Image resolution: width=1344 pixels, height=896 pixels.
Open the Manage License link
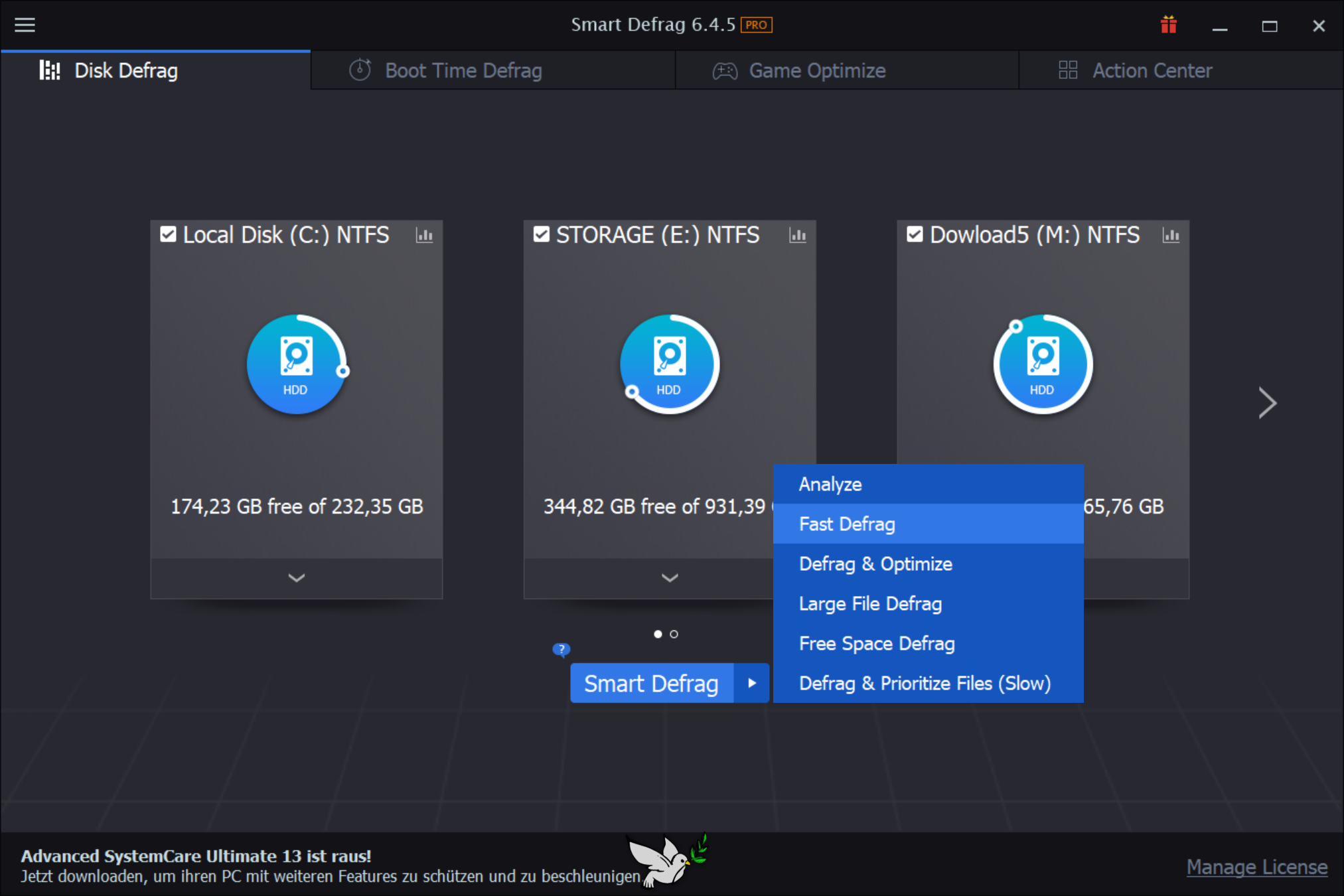(x=1256, y=867)
